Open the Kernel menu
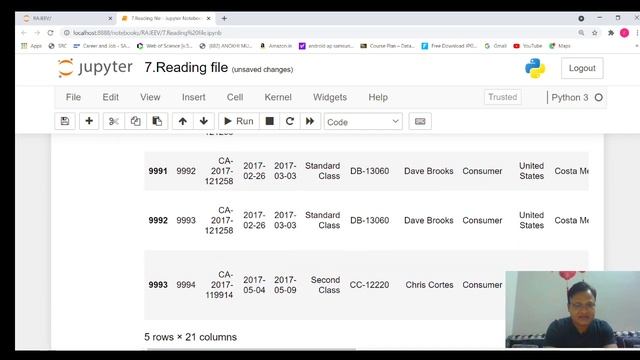Viewport: 640px width, 360px height. tap(278, 97)
